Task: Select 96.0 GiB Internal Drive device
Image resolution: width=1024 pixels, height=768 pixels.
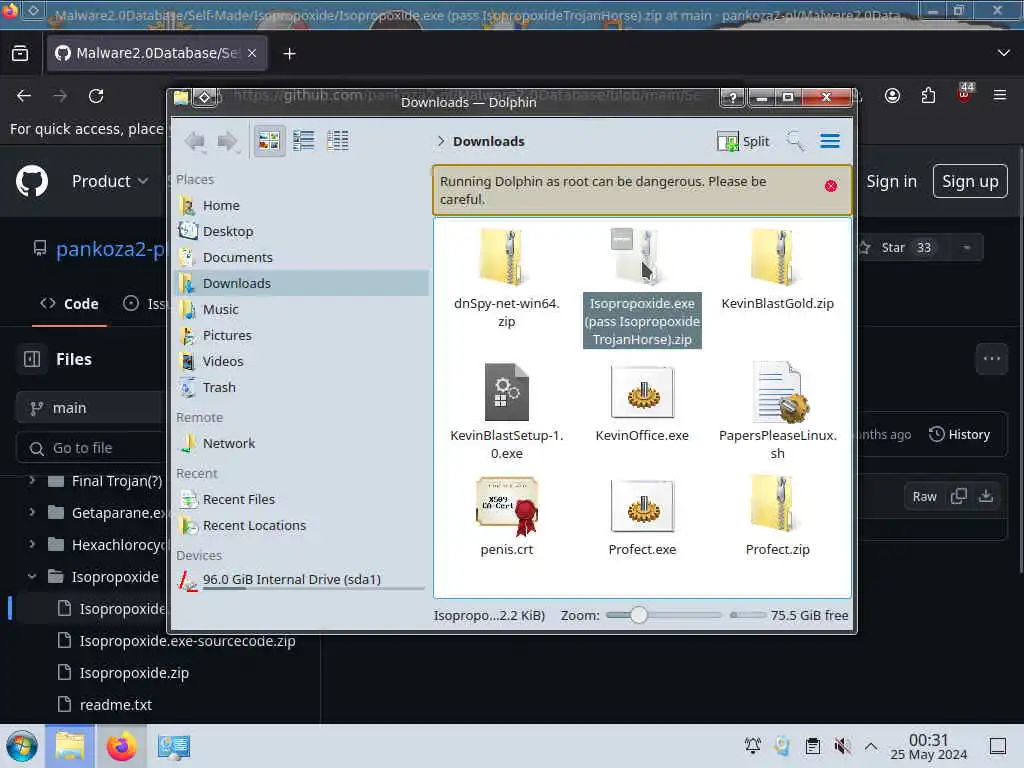Action: coord(303,579)
